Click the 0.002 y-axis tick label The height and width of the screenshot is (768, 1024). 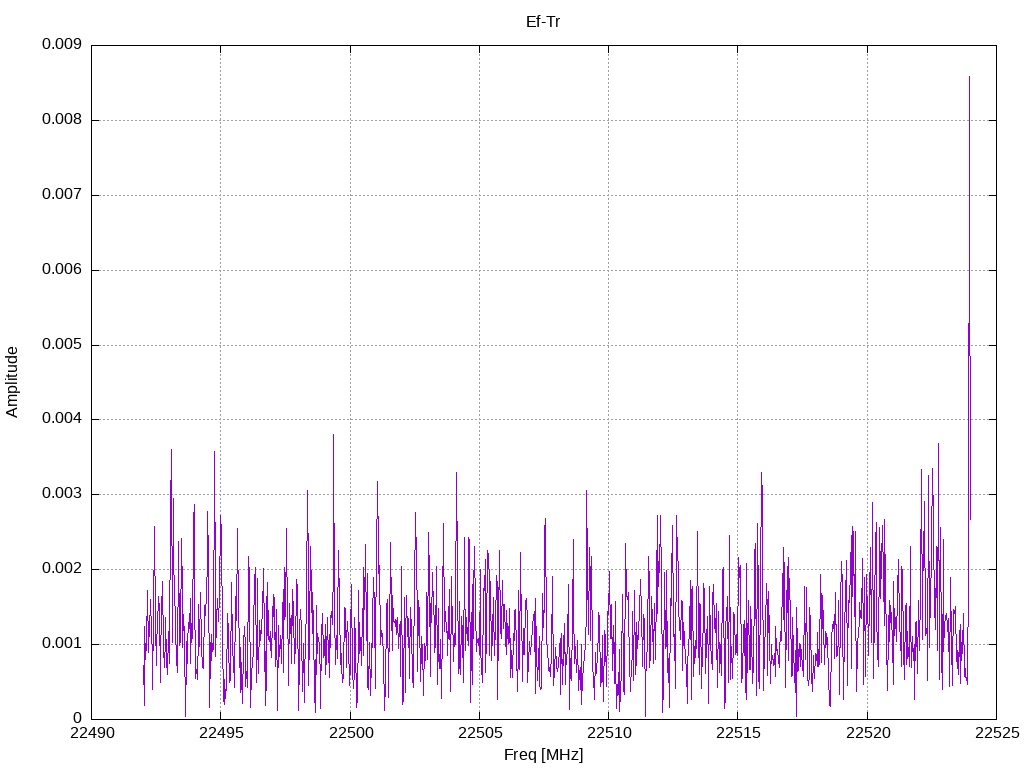61,569
